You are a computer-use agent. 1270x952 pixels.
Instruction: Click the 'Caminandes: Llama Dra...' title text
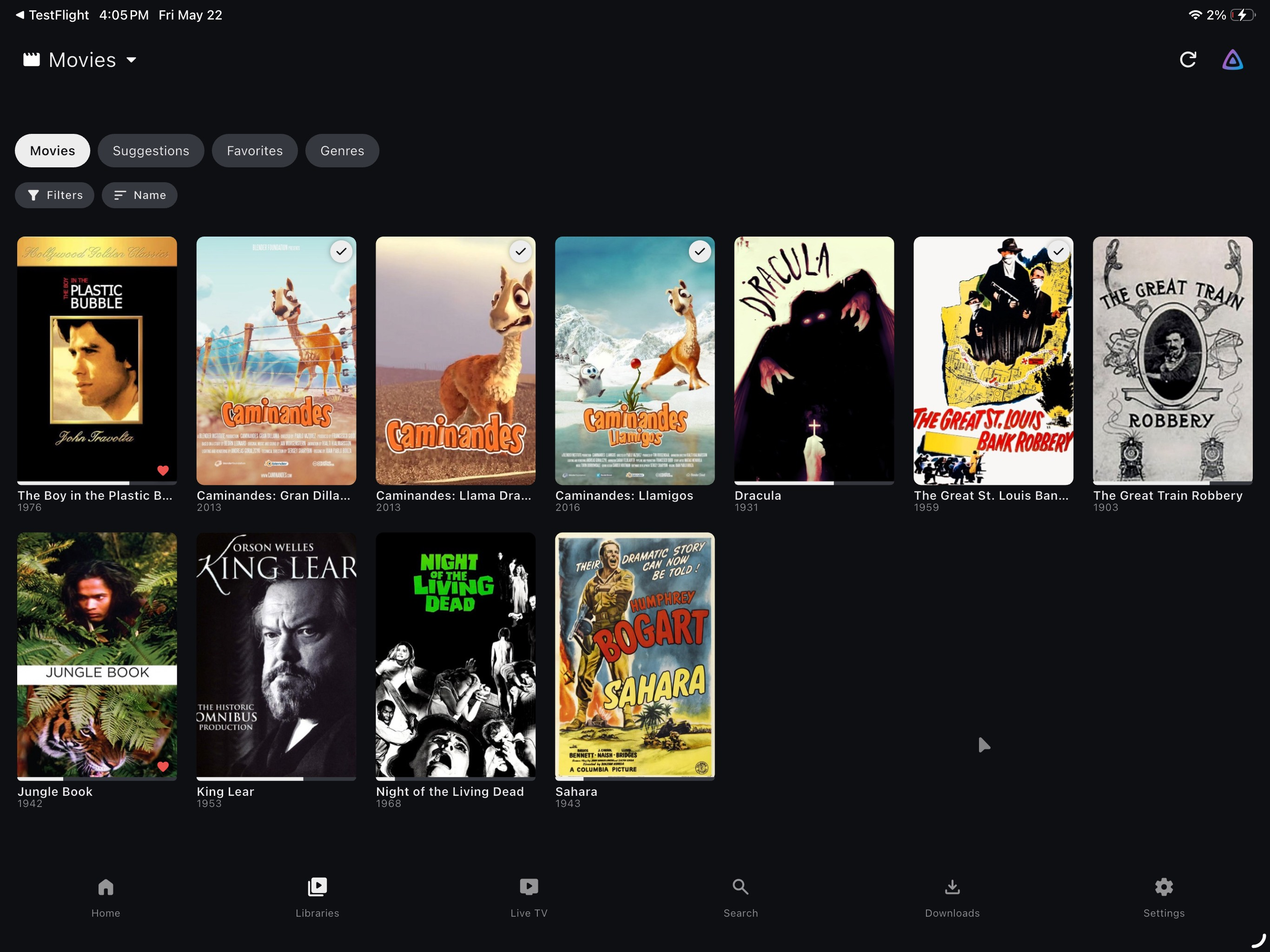[454, 496]
